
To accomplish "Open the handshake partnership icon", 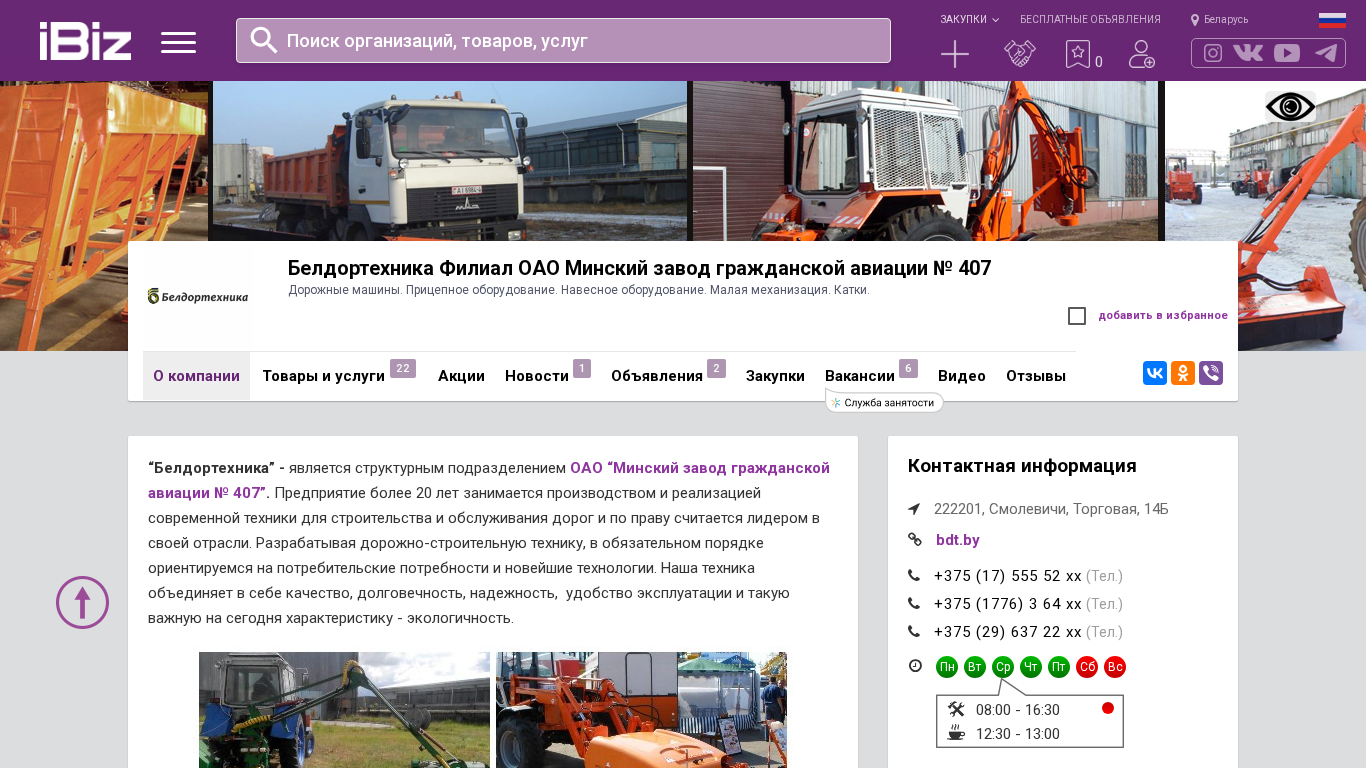I will (x=1020, y=54).
